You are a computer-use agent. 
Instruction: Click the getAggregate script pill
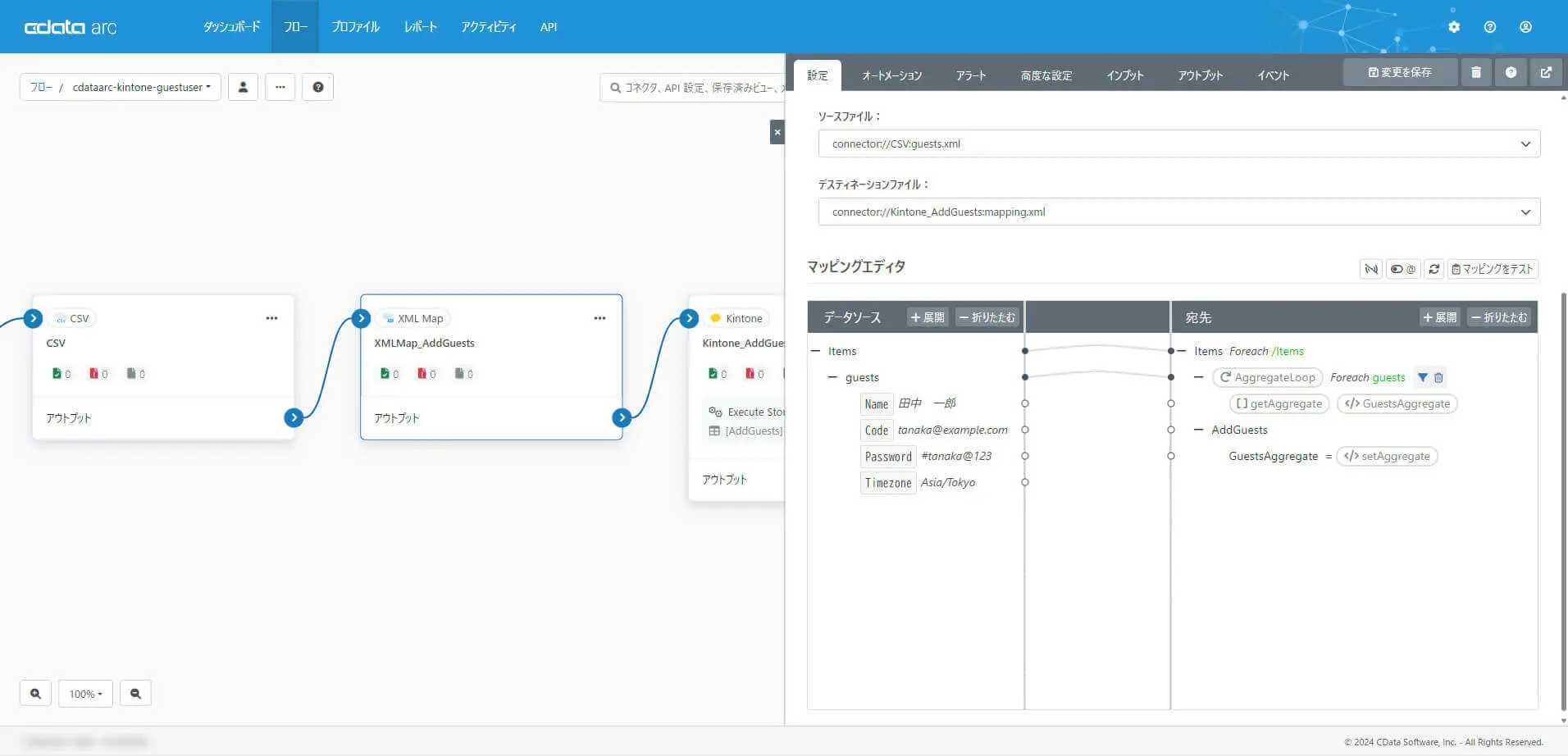click(1279, 403)
